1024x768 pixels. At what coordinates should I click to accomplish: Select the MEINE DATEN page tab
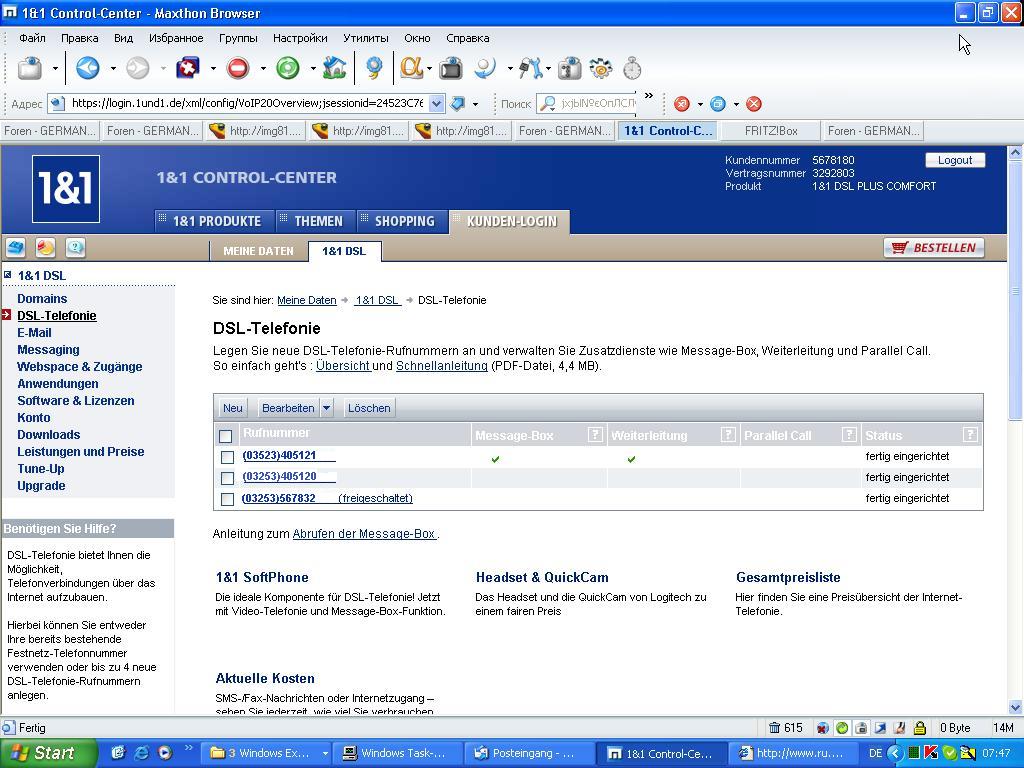point(259,251)
